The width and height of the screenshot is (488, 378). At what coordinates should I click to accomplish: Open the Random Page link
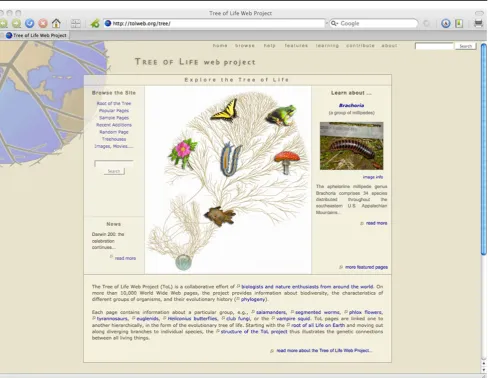pos(114,132)
